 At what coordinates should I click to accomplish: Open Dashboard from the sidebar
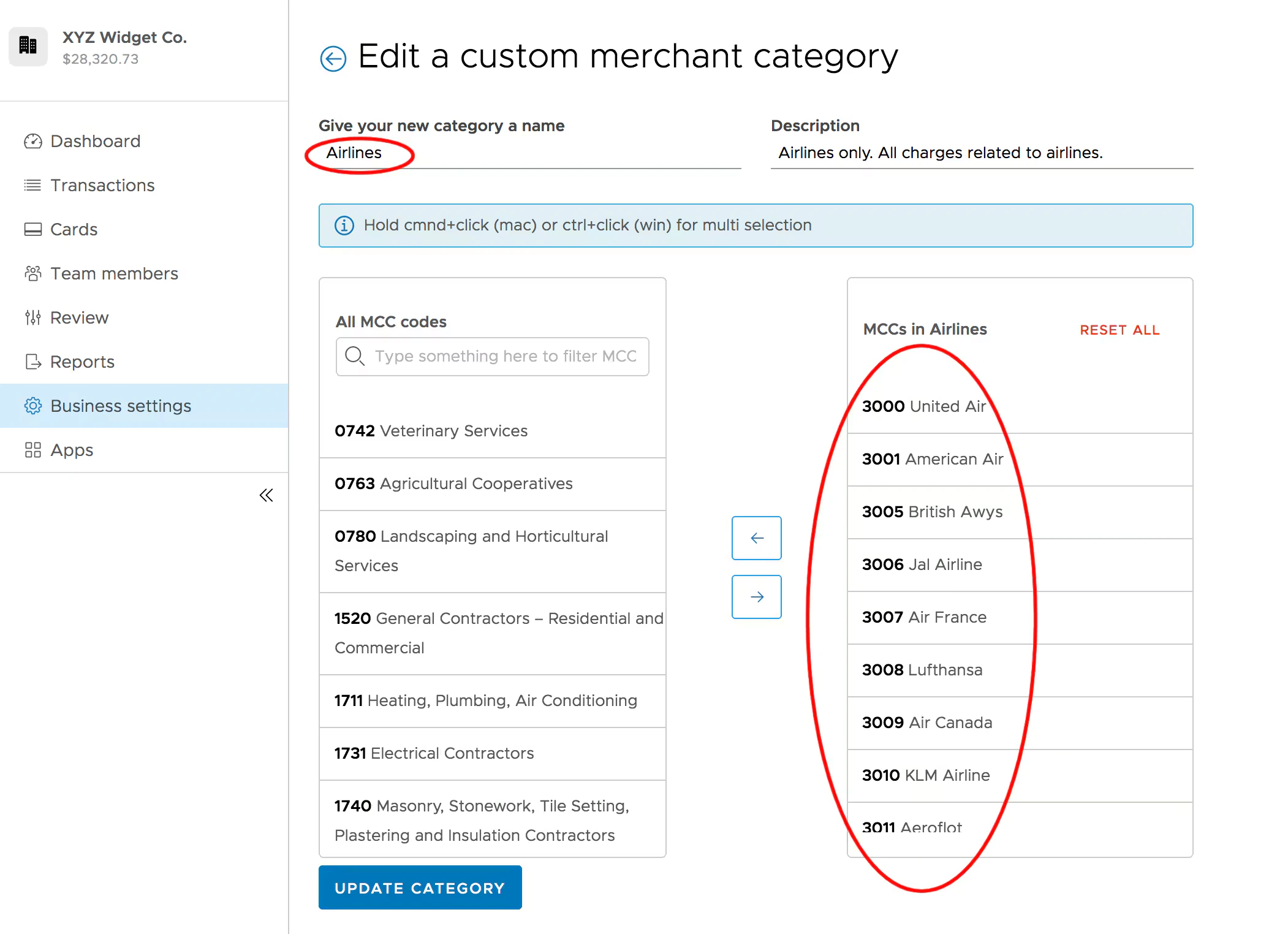pos(95,141)
